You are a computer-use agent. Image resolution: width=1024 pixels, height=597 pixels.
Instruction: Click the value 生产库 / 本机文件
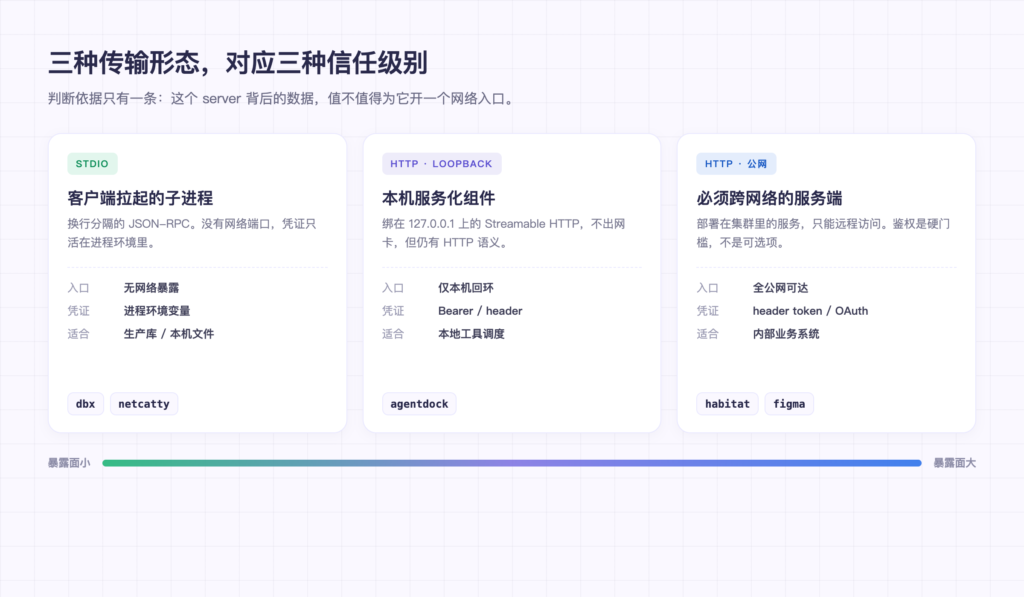pos(168,334)
